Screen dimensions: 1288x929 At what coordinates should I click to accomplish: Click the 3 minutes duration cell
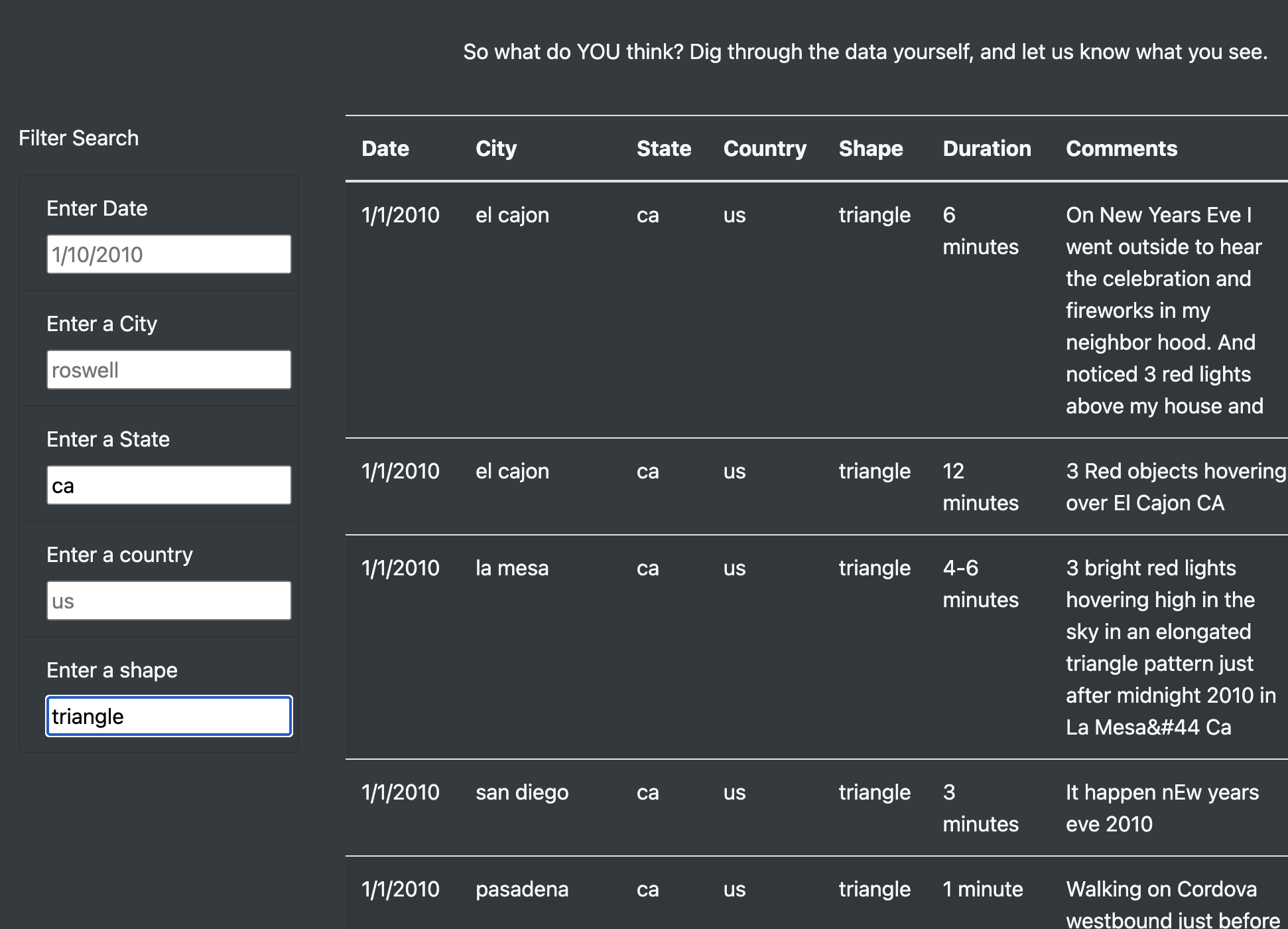coord(980,808)
